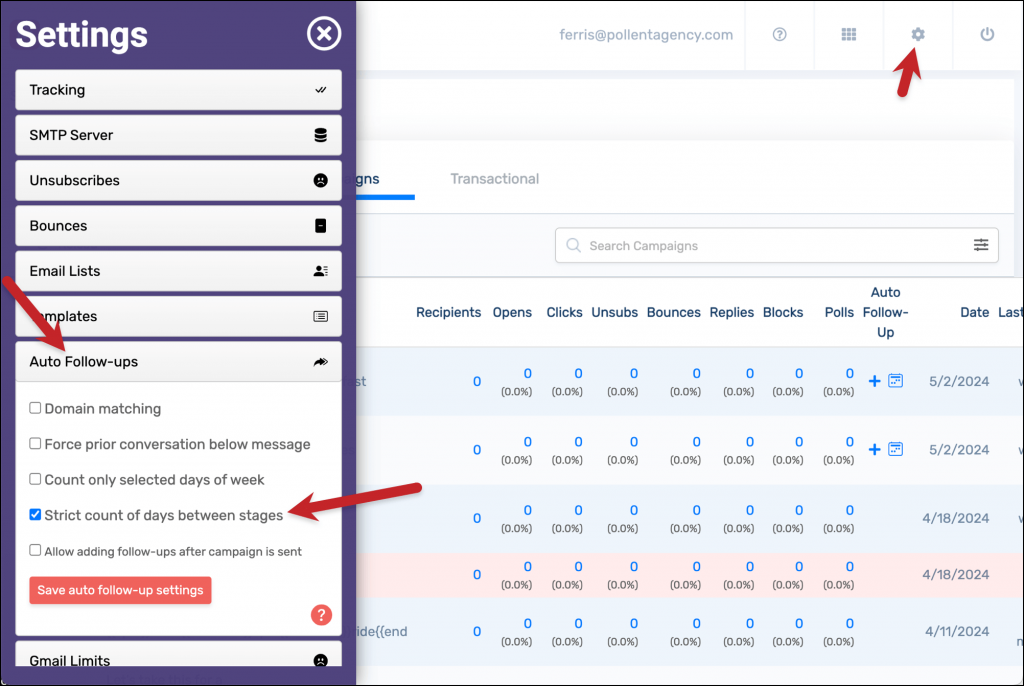Enable the Domain matching checkbox
The height and width of the screenshot is (686, 1024).
(x=35, y=408)
